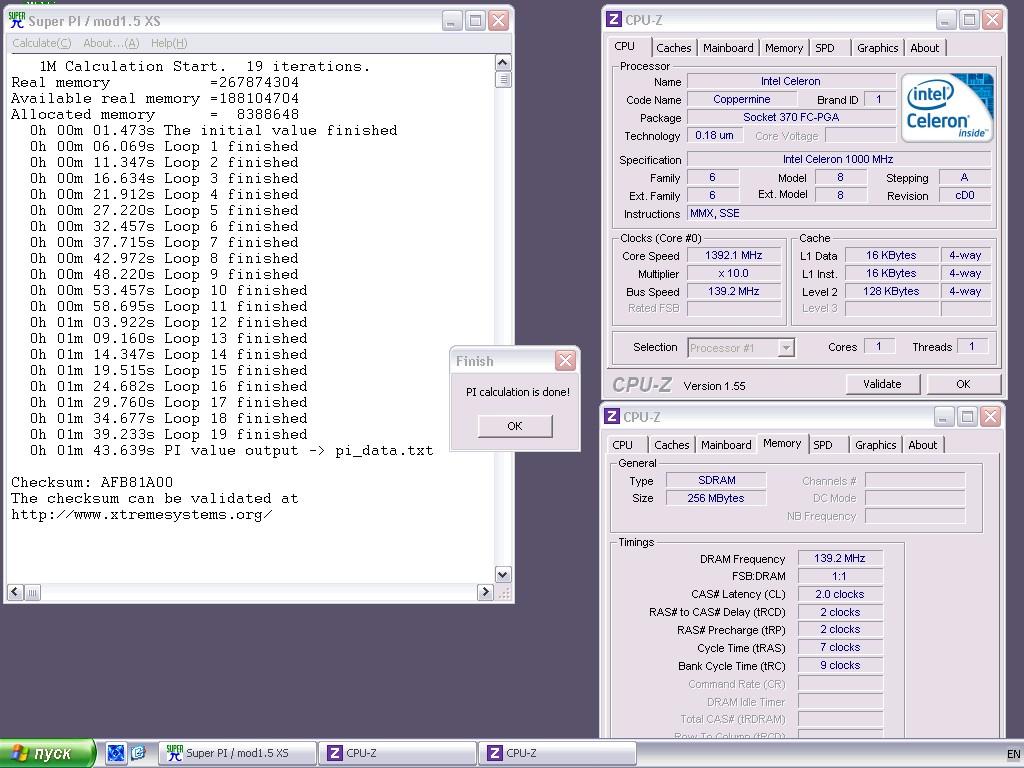1024x768 pixels.
Task: Click the DRAM Frequency value 139.2 MHz
Action: (x=840, y=558)
